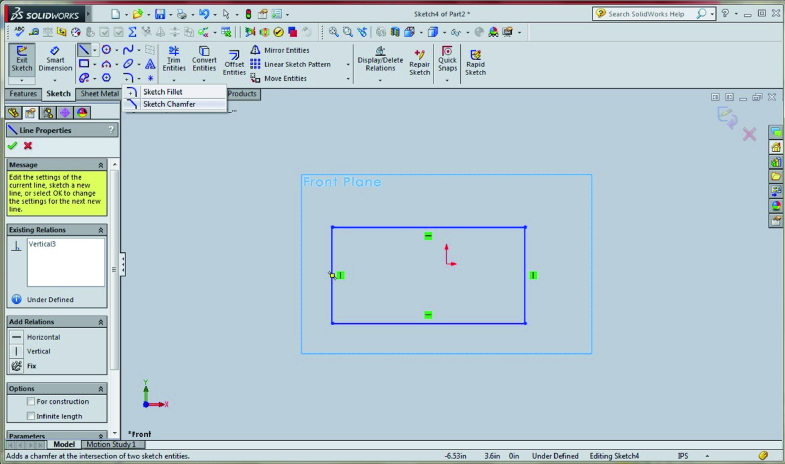Click Convert Entities tool
The width and height of the screenshot is (785, 464).
[x=204, y=60]
